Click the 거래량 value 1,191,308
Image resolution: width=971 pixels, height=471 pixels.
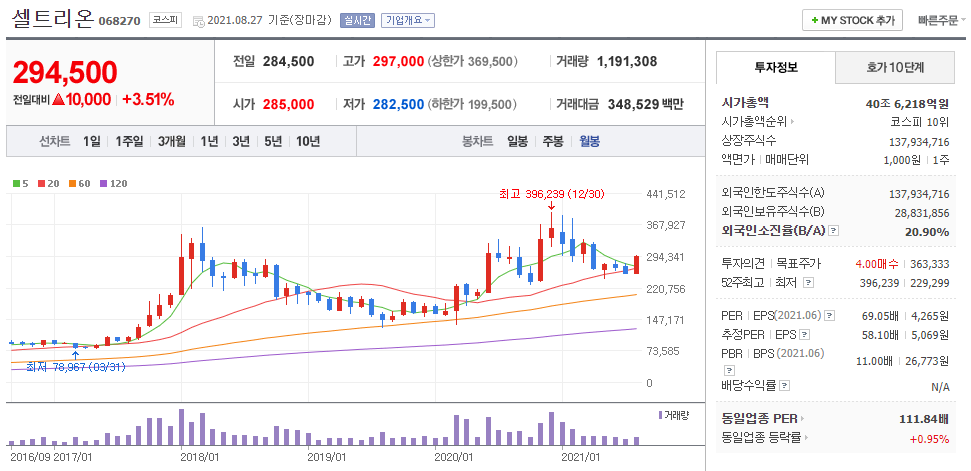coord(627,62)
